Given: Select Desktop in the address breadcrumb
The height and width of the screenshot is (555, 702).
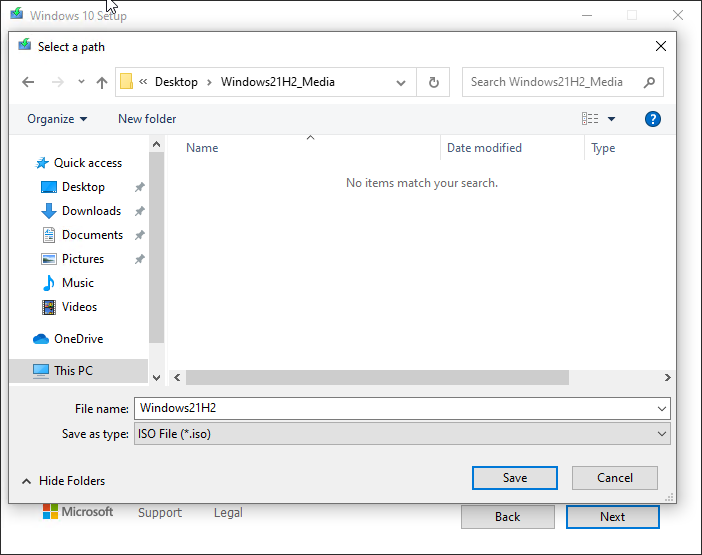Looking at the screenshot, I should coord(176,82).
